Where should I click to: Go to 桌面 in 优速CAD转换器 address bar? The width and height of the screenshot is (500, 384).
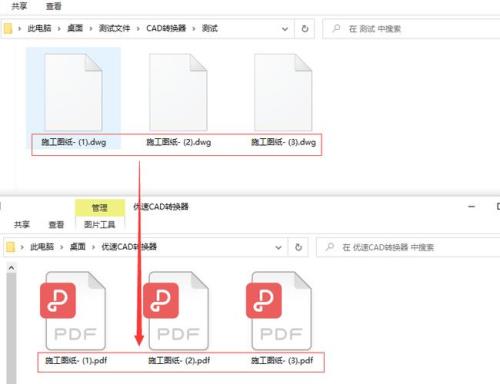(x=78, y=247)
